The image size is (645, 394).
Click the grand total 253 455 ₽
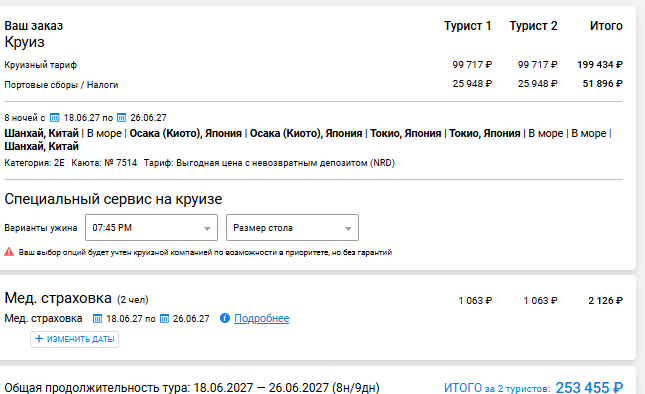pos(589,387)
